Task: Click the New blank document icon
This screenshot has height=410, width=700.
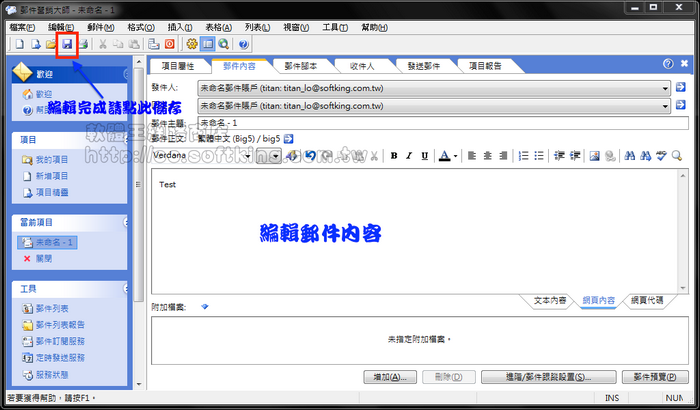Action: [x=21, y=45]
